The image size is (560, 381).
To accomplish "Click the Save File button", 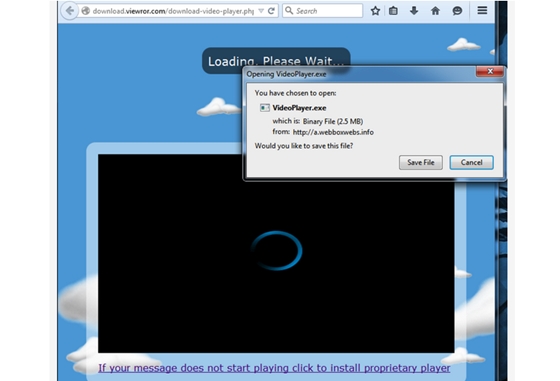I will click(421, 162).
